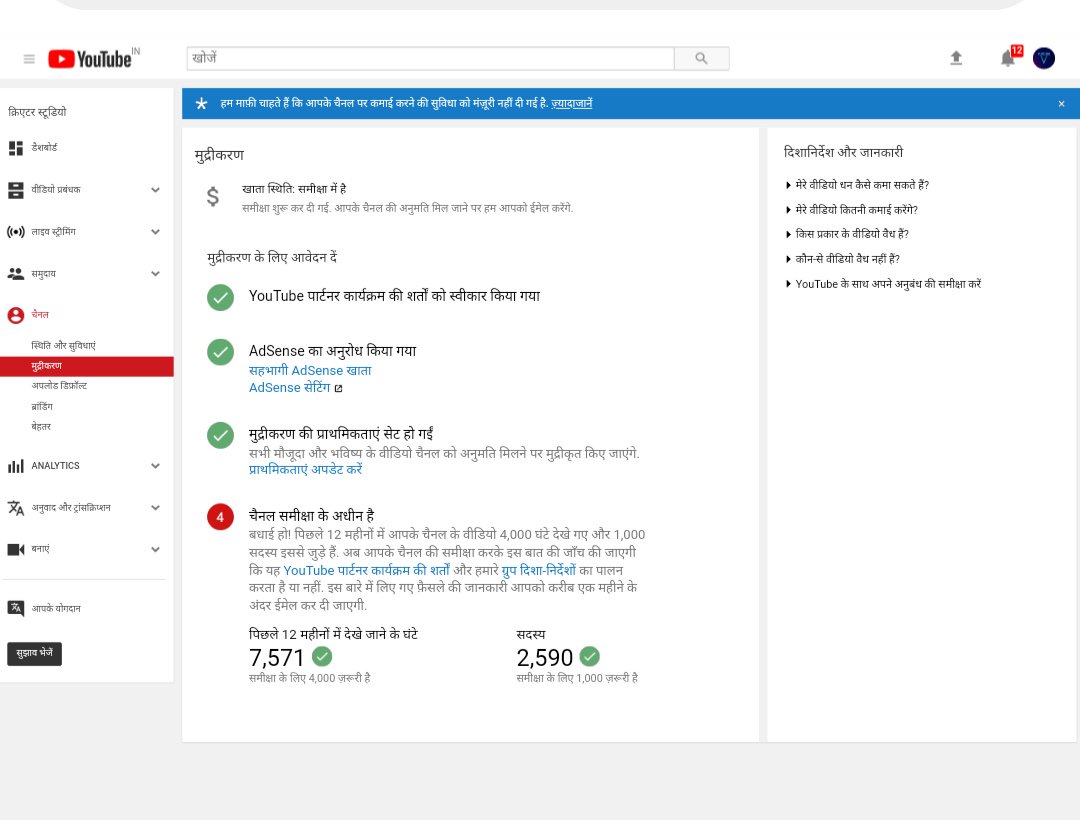The width and height of the screenshot is (1080, 820).
Task: Expand YouTube के साथ अपने अनुबंध की समीक्षा
Action: click(883, 284)
